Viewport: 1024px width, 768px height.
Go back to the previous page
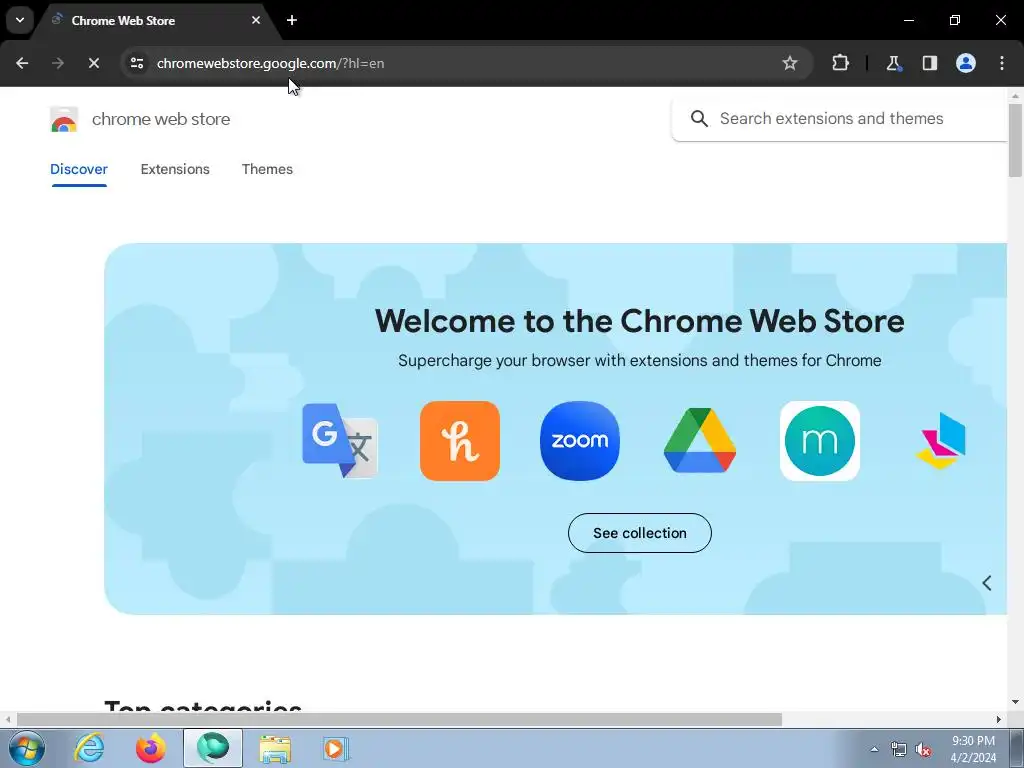click(22, 63)
